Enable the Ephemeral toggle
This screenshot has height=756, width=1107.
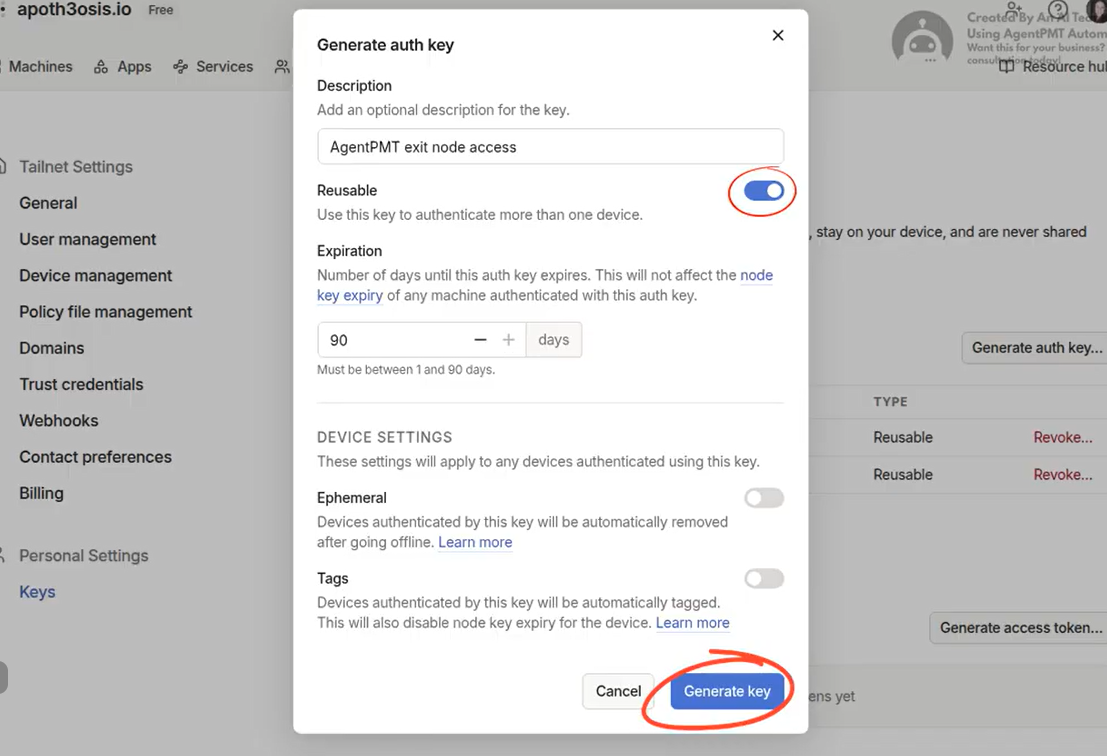tap(763, 498)
